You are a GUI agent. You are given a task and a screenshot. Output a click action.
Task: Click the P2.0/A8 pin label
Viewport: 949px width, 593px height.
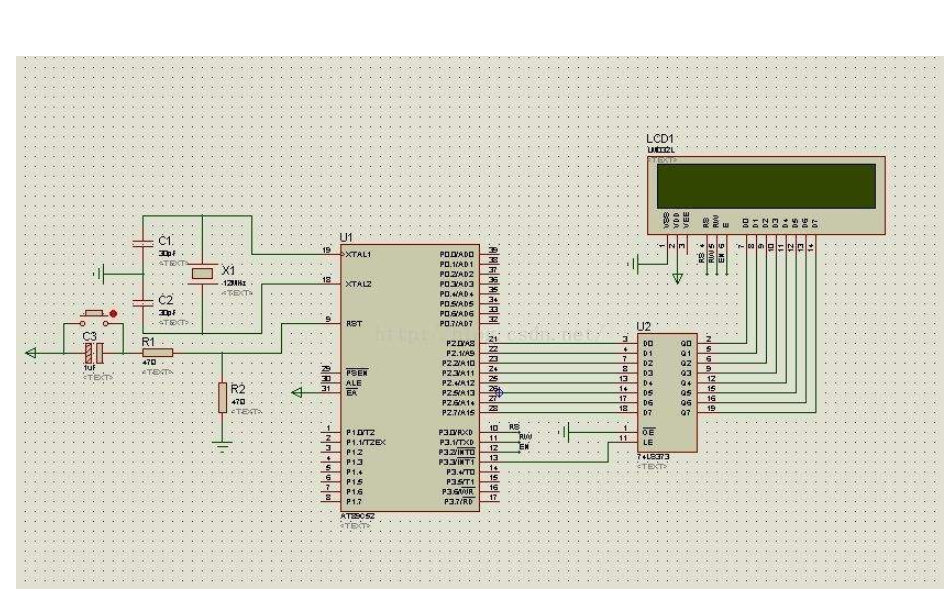(460, 343)
